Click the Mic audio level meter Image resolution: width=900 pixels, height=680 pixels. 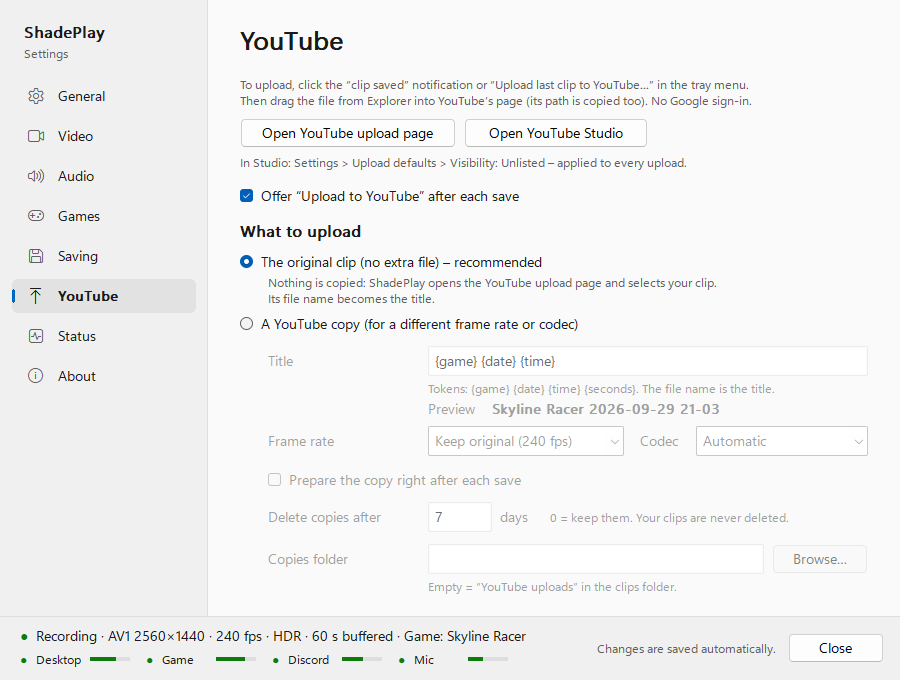[488, 659]
